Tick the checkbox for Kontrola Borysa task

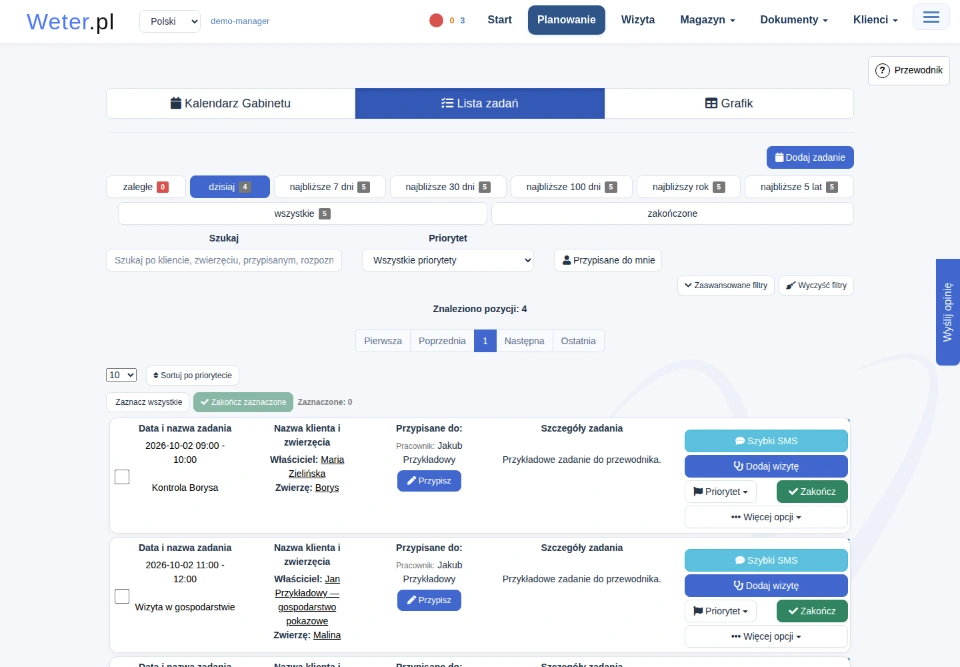[122, 477]
